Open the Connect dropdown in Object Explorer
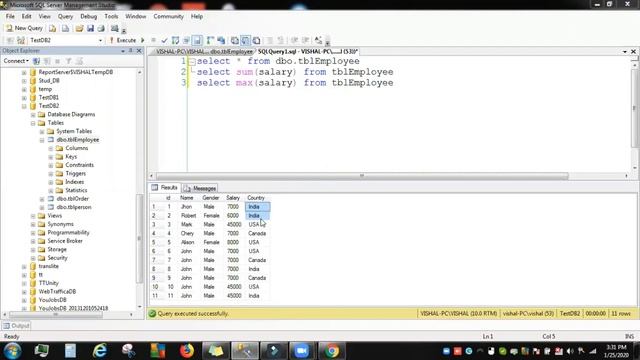 [x=16, y=61]
